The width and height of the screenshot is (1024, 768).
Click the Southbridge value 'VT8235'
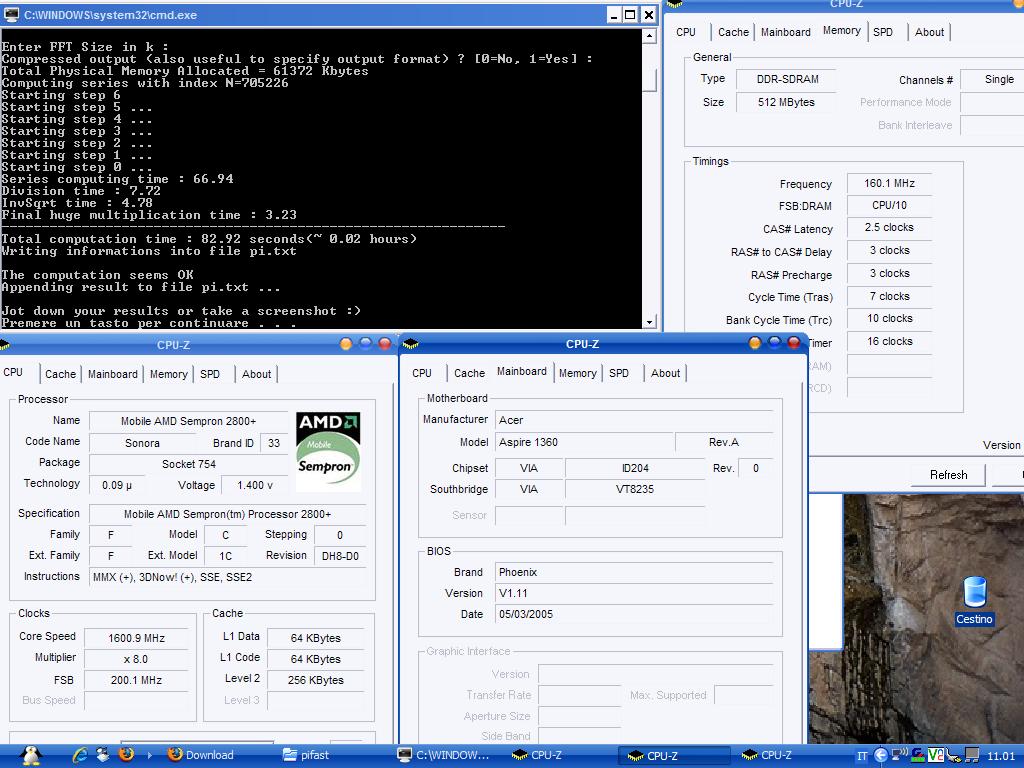(x=635, y=489)
